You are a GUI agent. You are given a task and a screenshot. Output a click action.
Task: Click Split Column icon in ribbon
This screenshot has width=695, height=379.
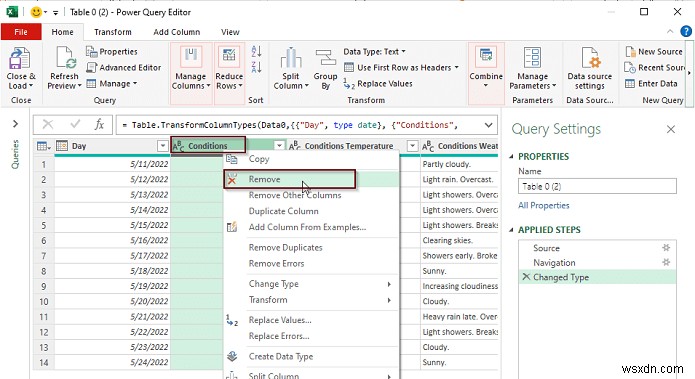[x=291, y=58]
